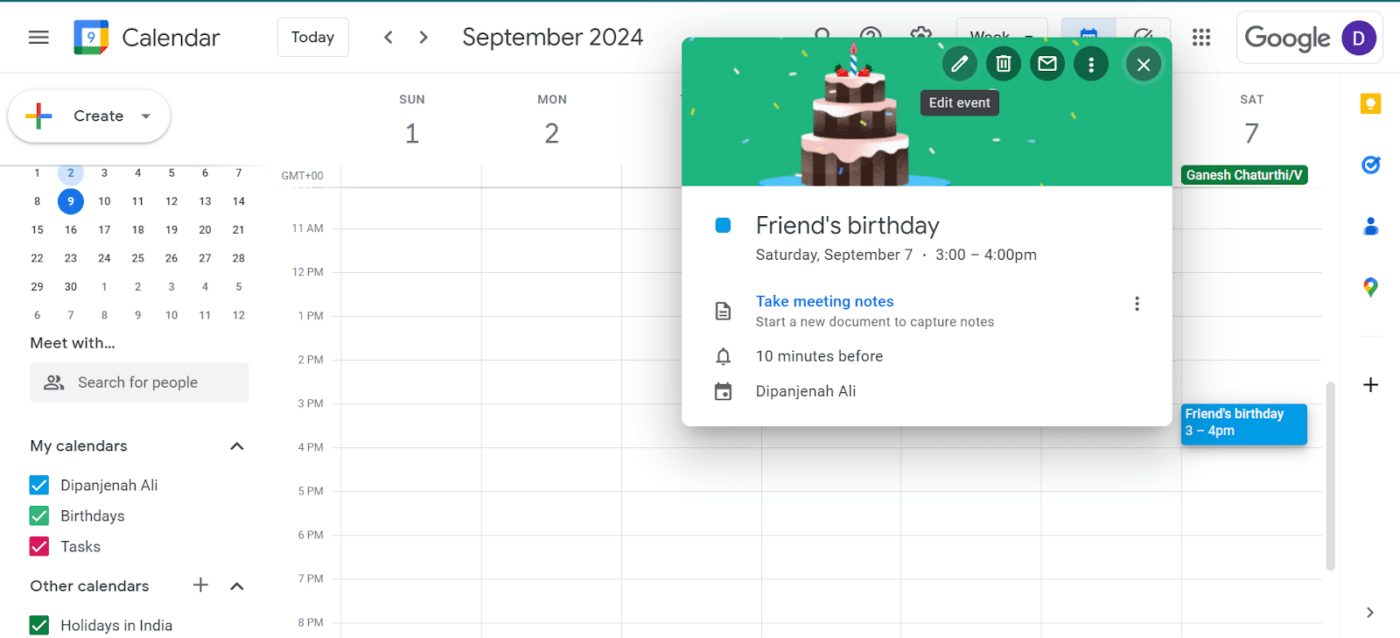Open the Google apps grid
The height and width of the screenshot is (638, 1400).
(1201, 37)
